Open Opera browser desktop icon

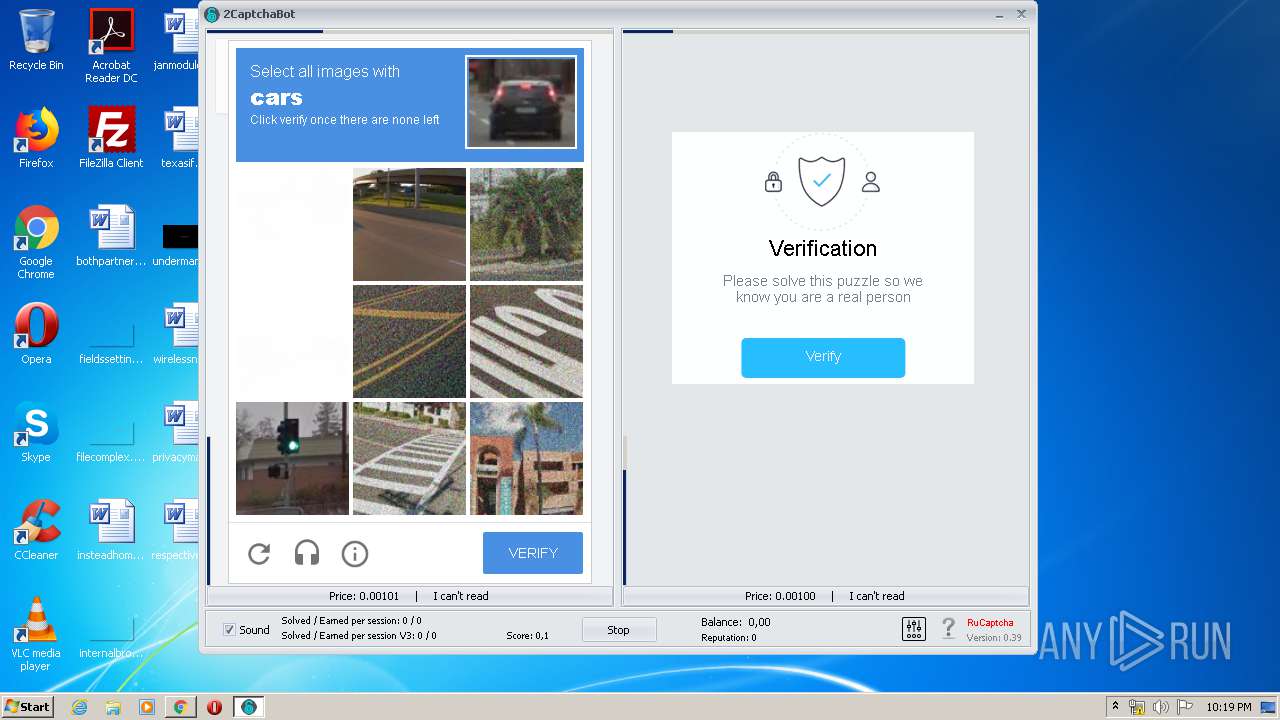[36, 334]
